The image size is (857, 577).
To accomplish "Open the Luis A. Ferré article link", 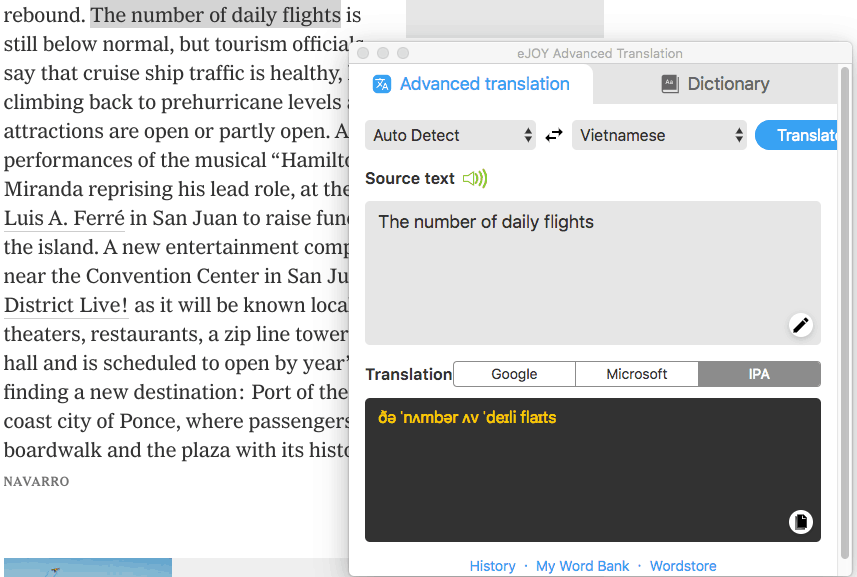I will coord(64,218).
